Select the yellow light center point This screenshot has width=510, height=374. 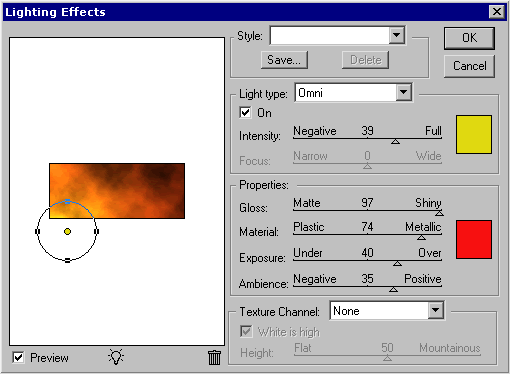(x=67, y=231)
